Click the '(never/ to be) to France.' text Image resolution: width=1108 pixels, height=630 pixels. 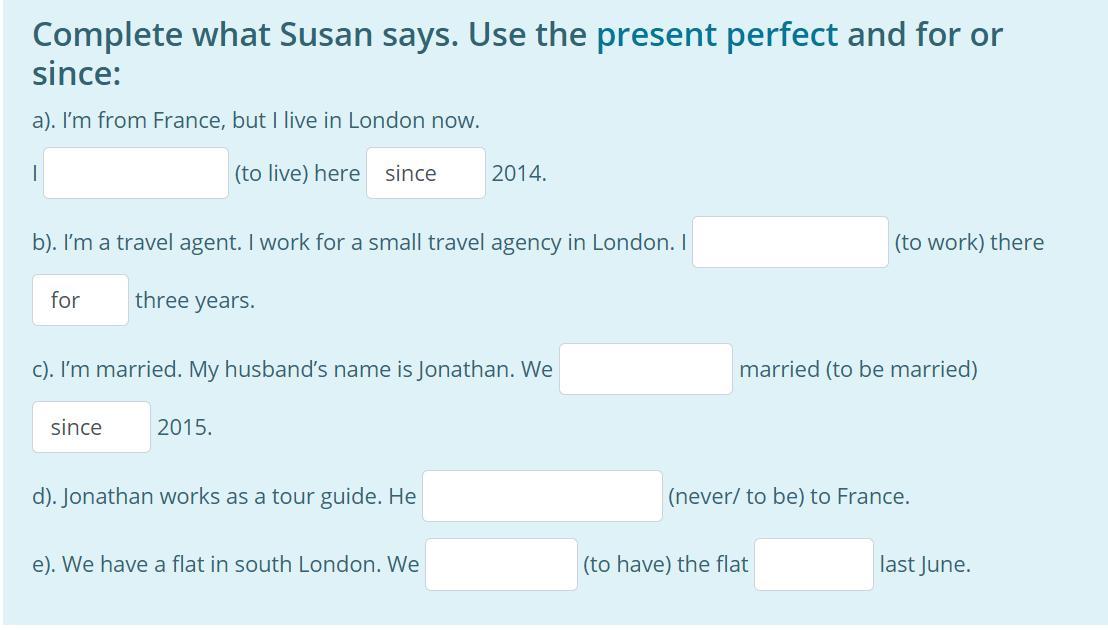789,497
